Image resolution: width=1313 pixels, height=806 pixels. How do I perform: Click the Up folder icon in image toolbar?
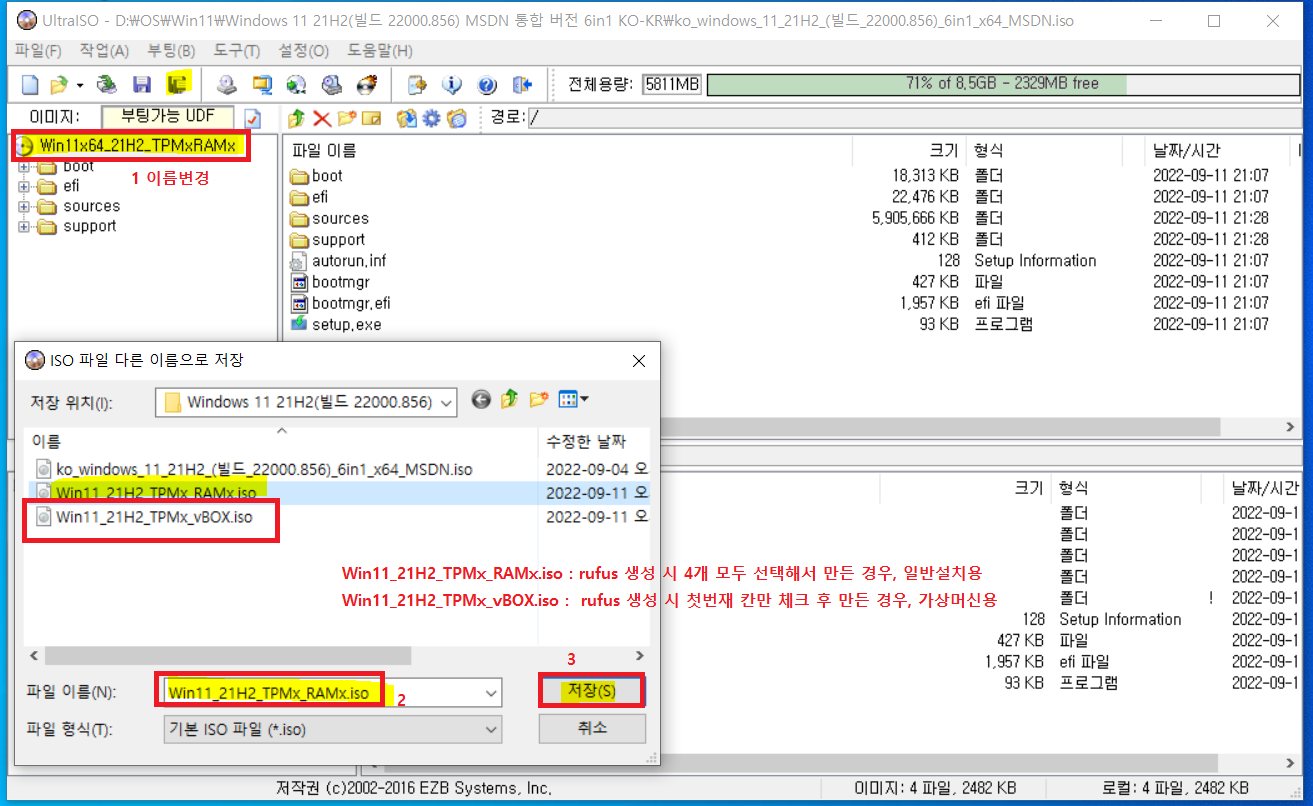tap(296, 118)
